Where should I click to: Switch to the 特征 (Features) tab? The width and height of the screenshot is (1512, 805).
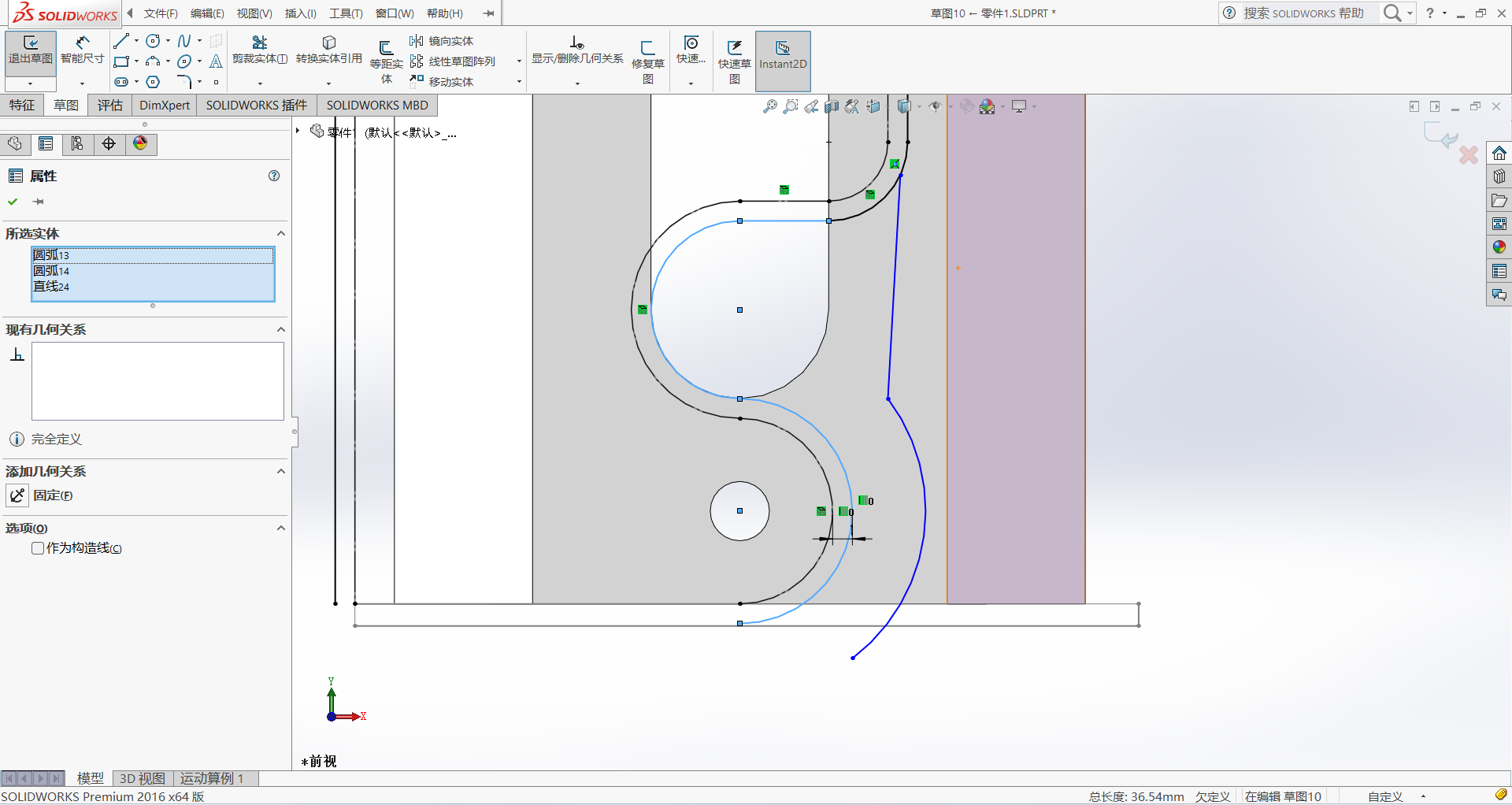(x=22, y=106)
